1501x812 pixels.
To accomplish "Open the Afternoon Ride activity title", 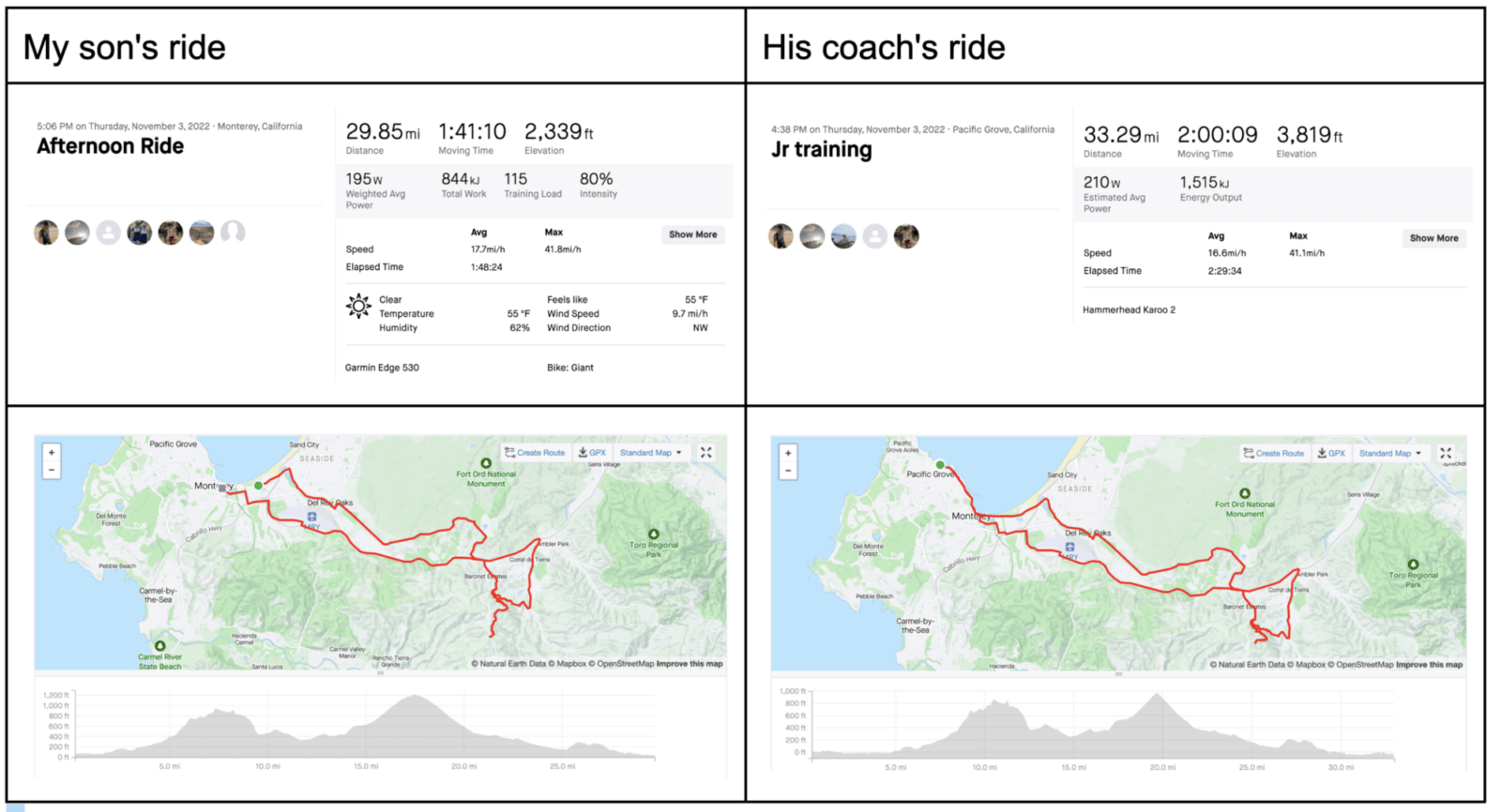I will [x=111, y=145].
